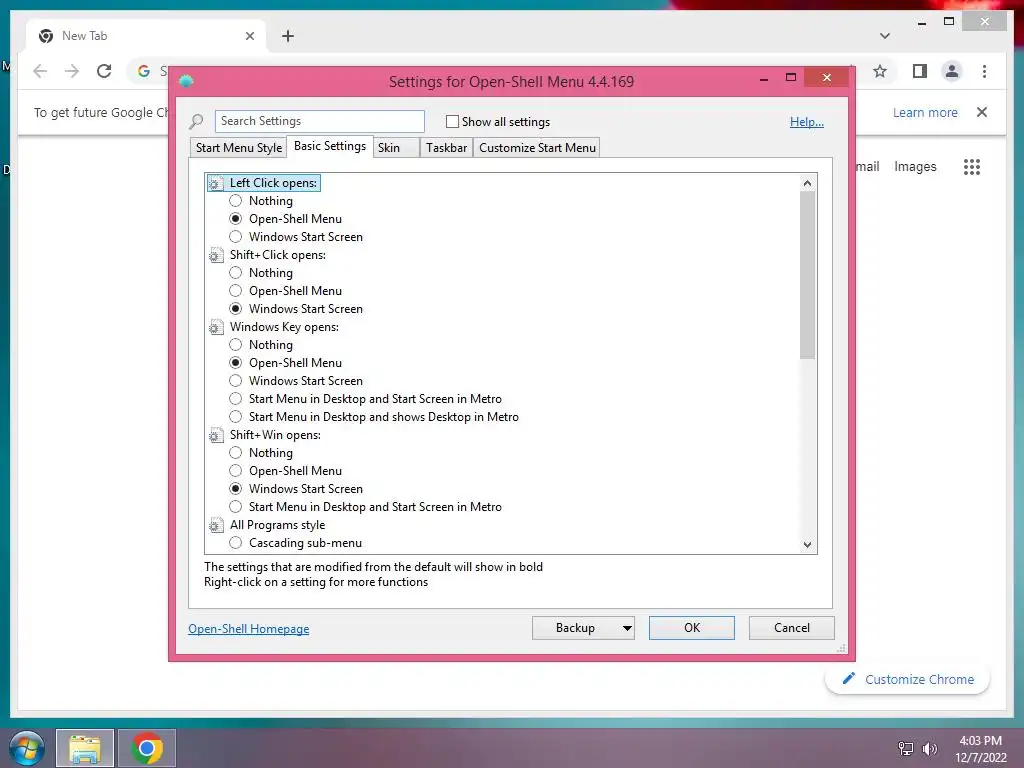Click the Cancel button
The image size is (1024, 768).
(792, 628)
